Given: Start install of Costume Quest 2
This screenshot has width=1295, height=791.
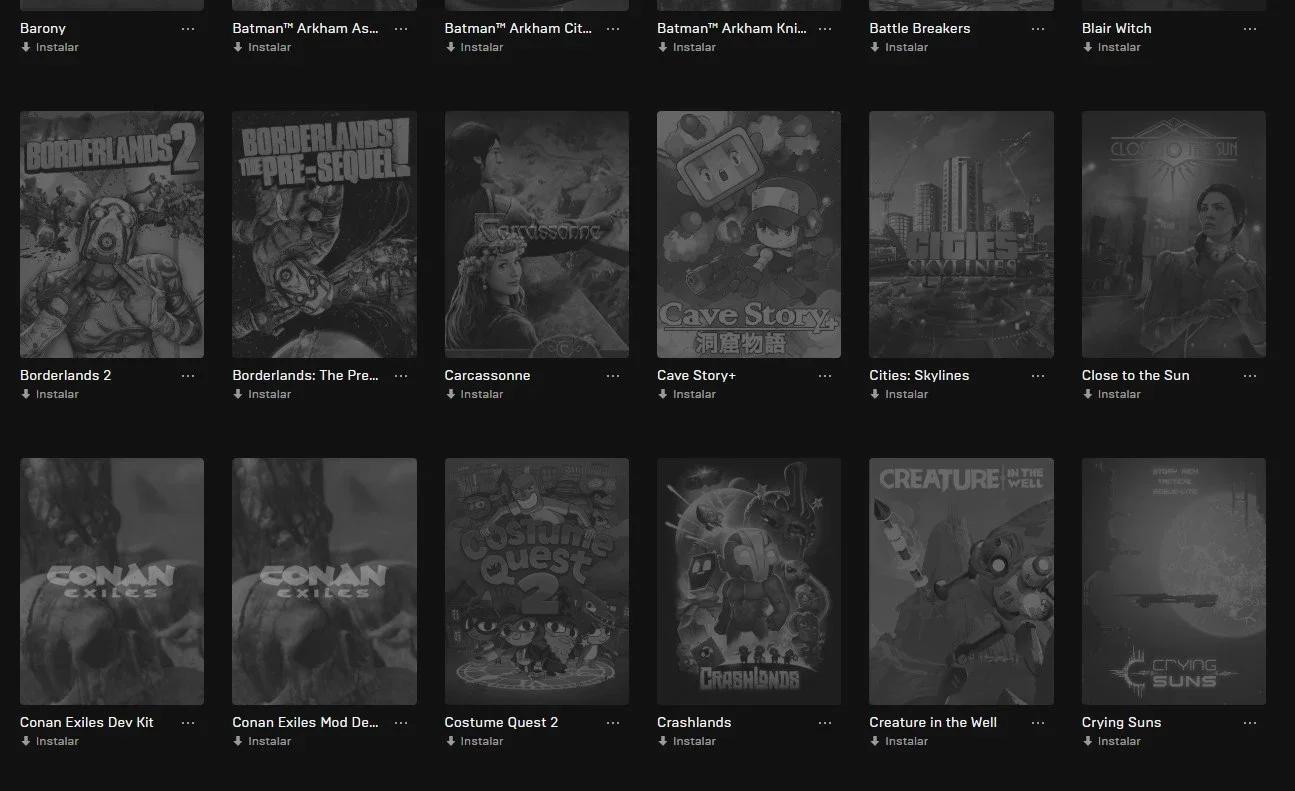Looking at the screenshot, I should click(474, 741).
